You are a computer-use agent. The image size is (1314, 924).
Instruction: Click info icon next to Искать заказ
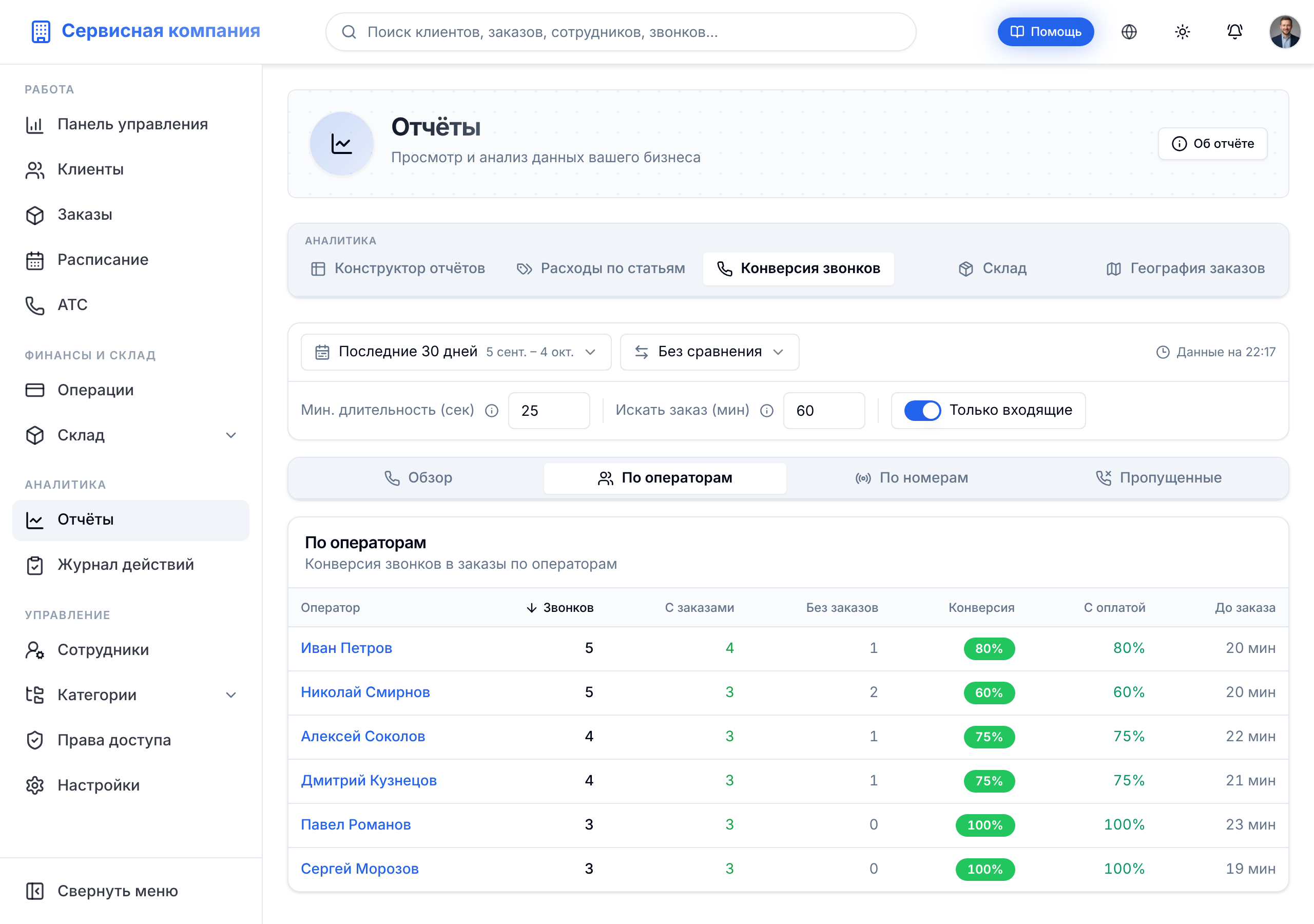[767, 411]
